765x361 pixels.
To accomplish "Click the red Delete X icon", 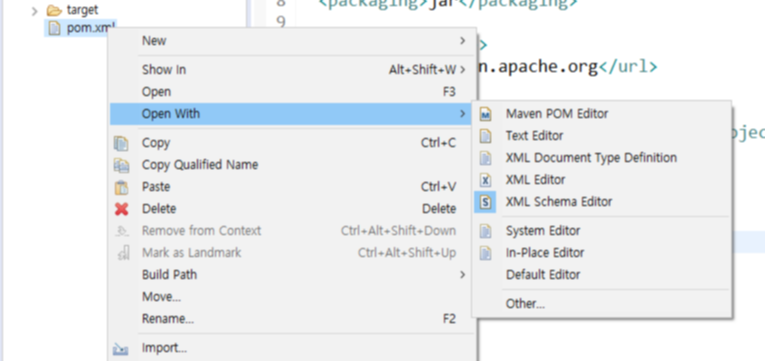I will pos(121,209).
